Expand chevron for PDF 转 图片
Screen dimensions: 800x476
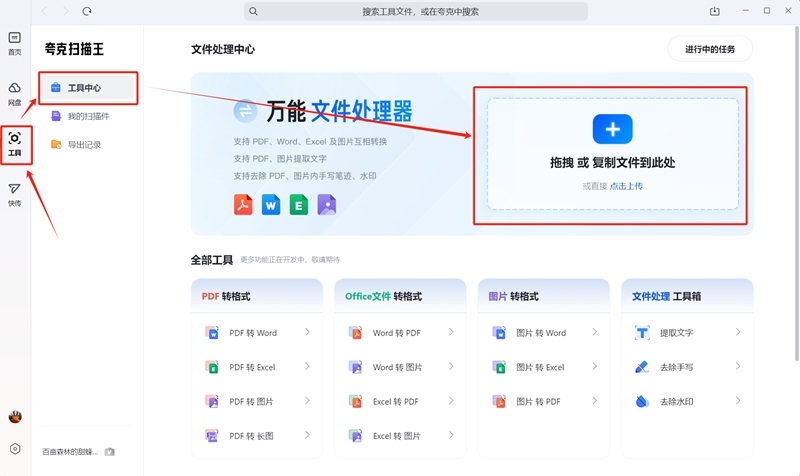pos(307,401)
